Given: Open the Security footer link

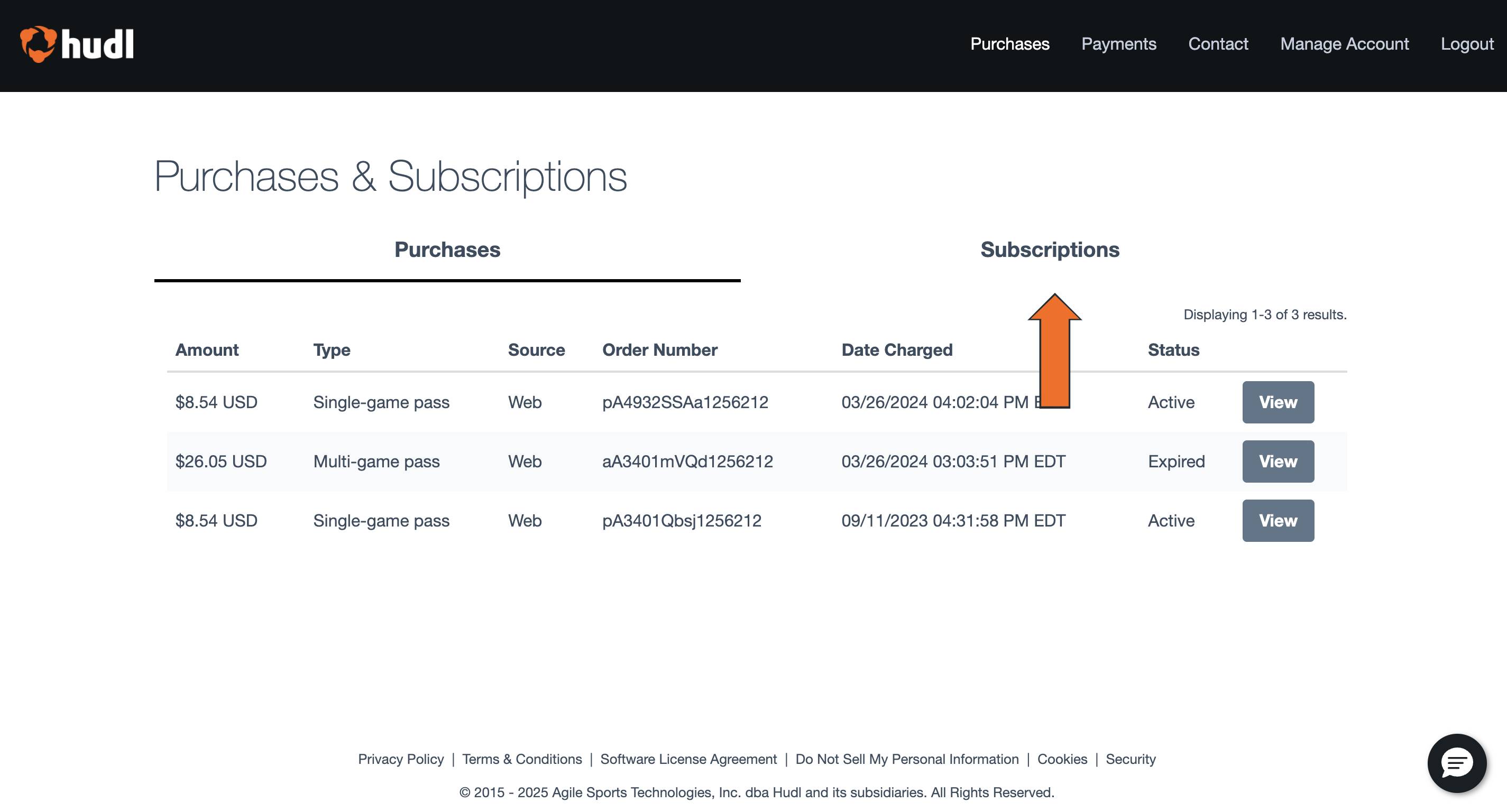Looking at the screenshot, I should click(1131, 759).
